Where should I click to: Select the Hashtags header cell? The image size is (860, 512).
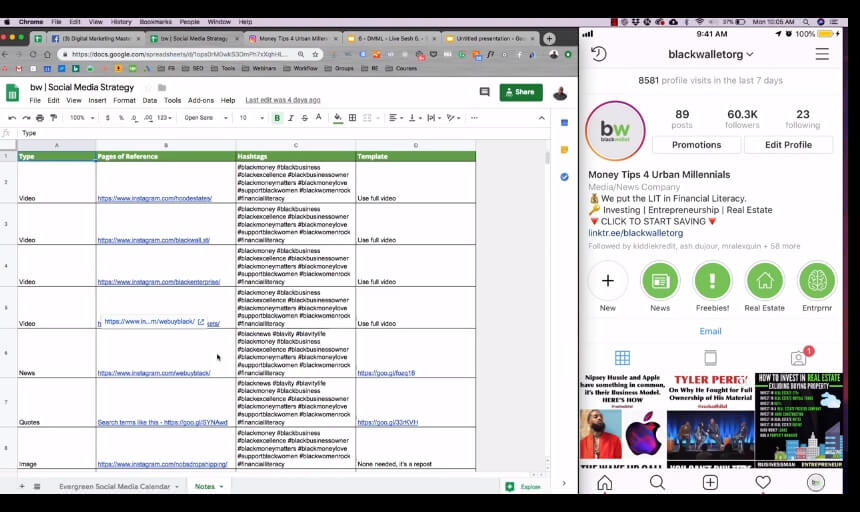tap(296, 156)
